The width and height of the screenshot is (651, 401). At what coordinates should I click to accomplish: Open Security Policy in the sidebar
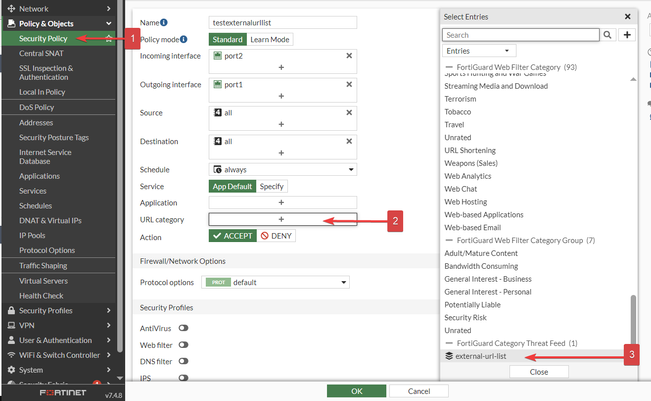42,38
